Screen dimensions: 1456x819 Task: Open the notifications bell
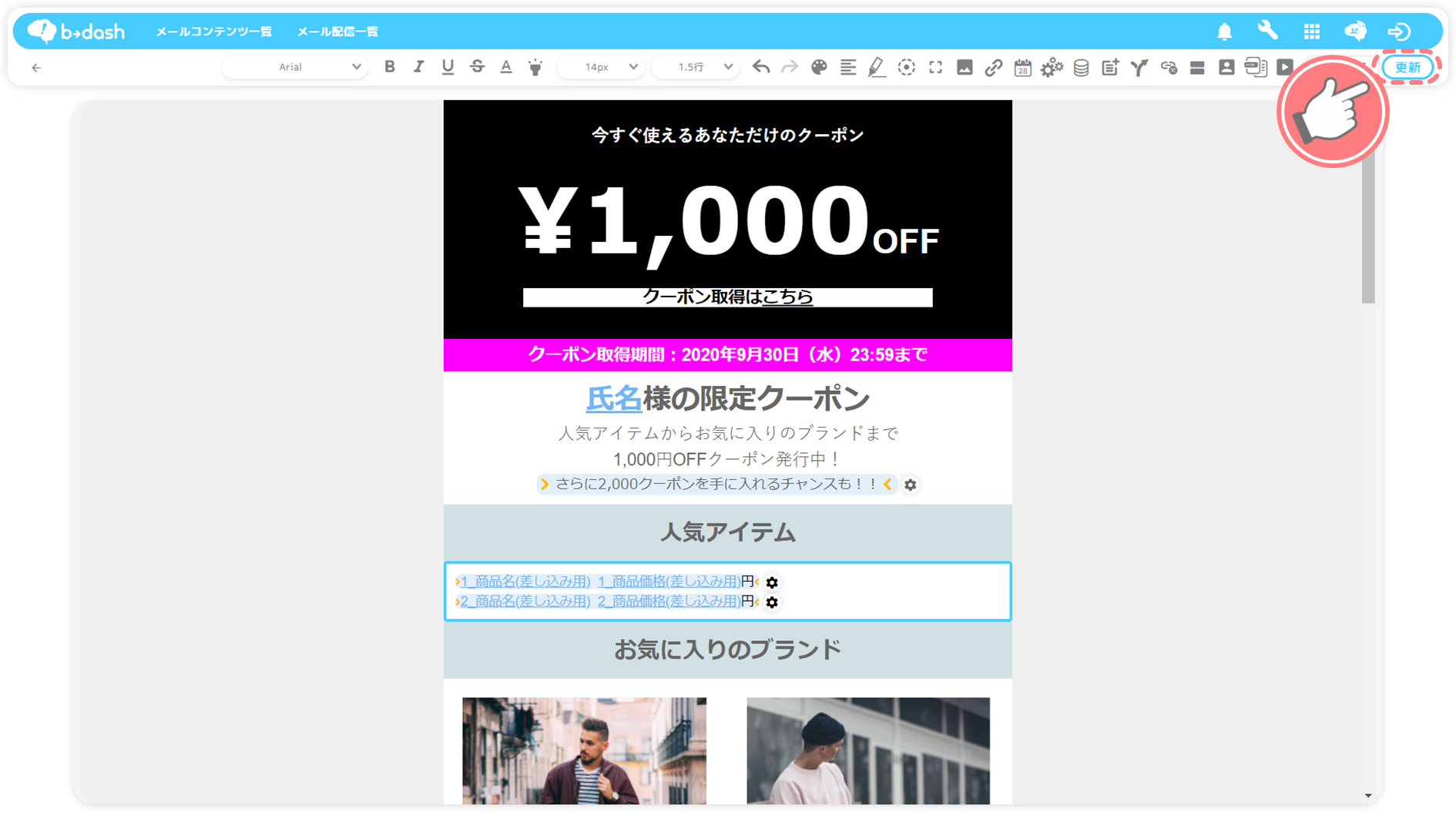1224,31
